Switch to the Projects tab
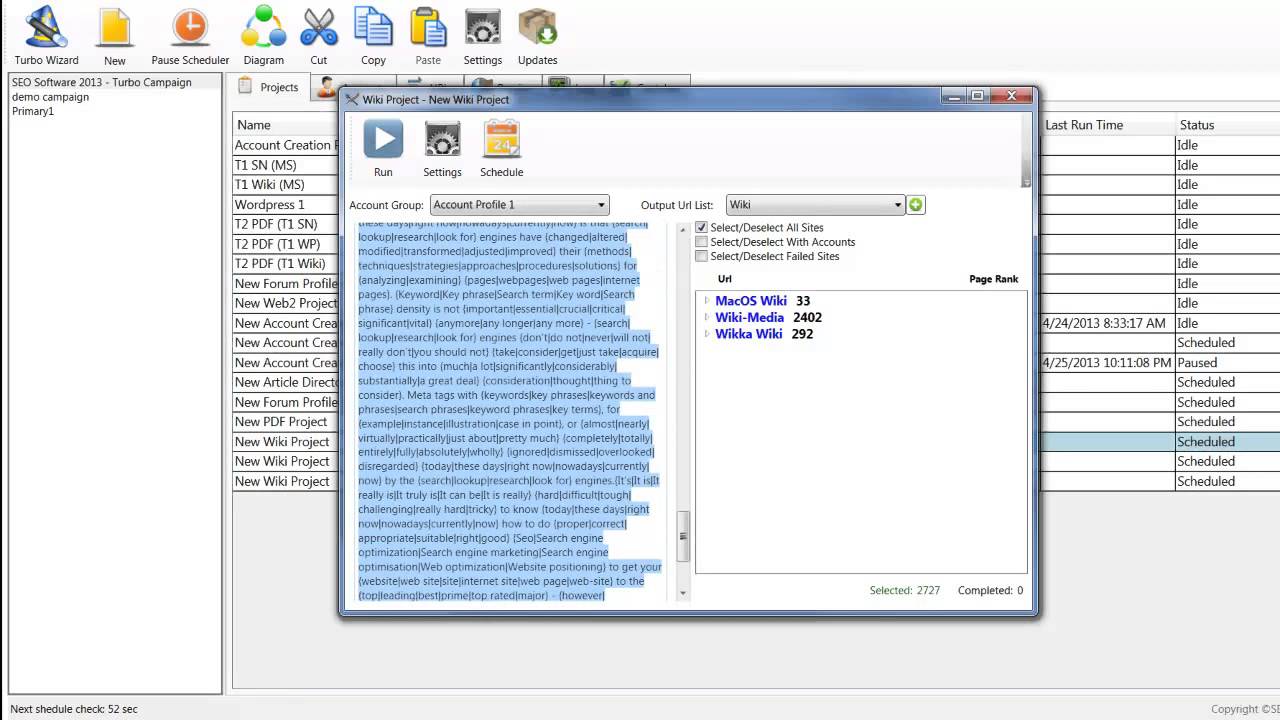The height and width of the screenshot is (720, 1280). point(269,87)
